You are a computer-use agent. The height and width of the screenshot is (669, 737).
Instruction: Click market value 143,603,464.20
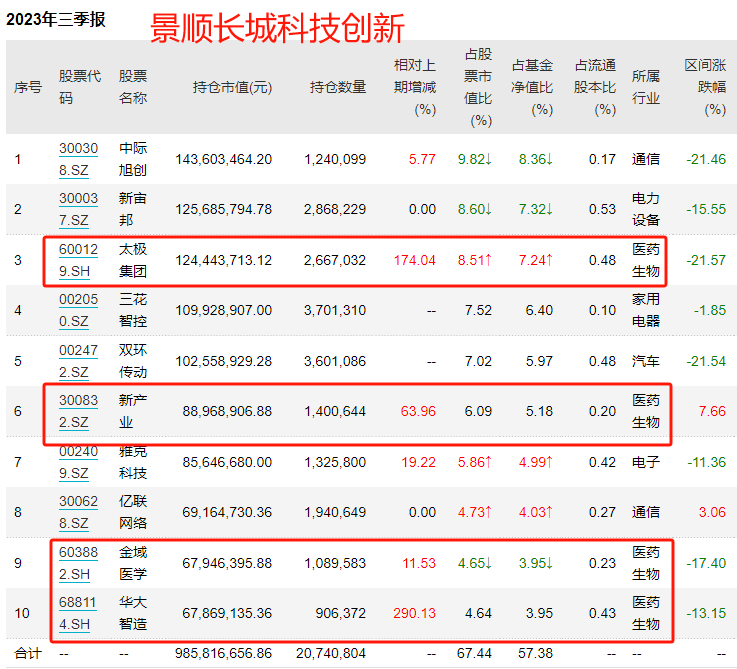224,159
